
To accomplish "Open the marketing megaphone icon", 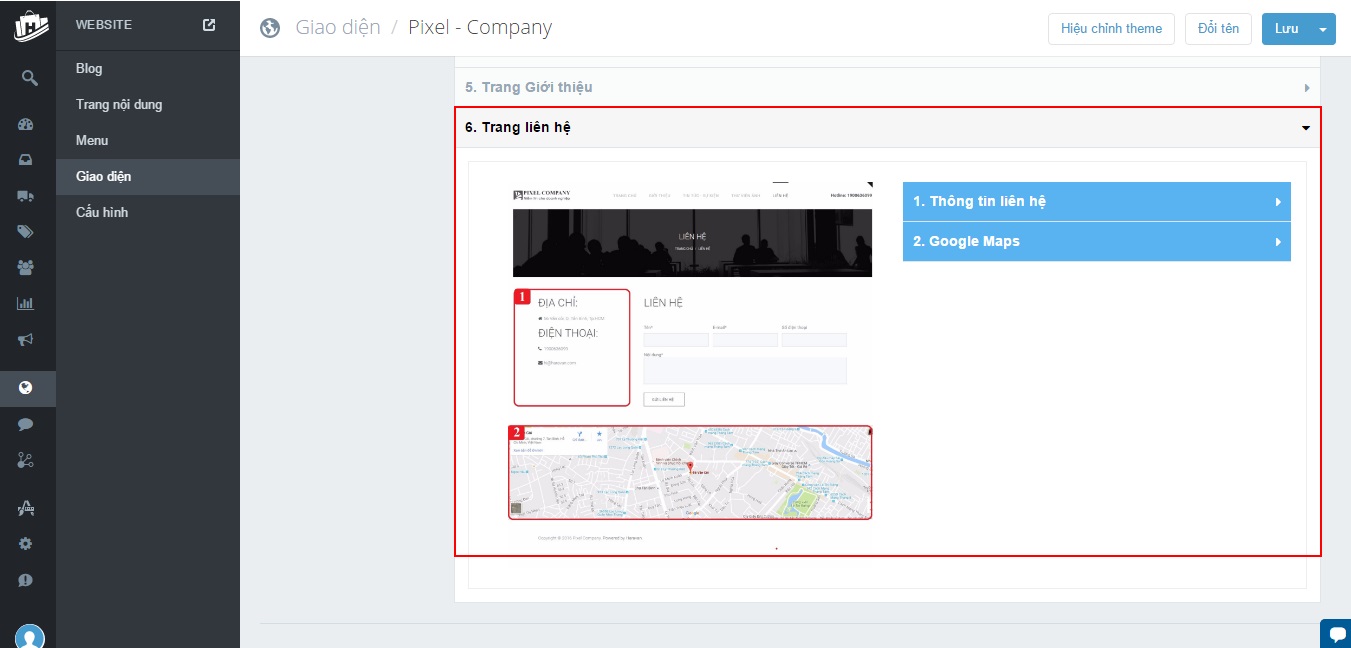I will point(26,339).
